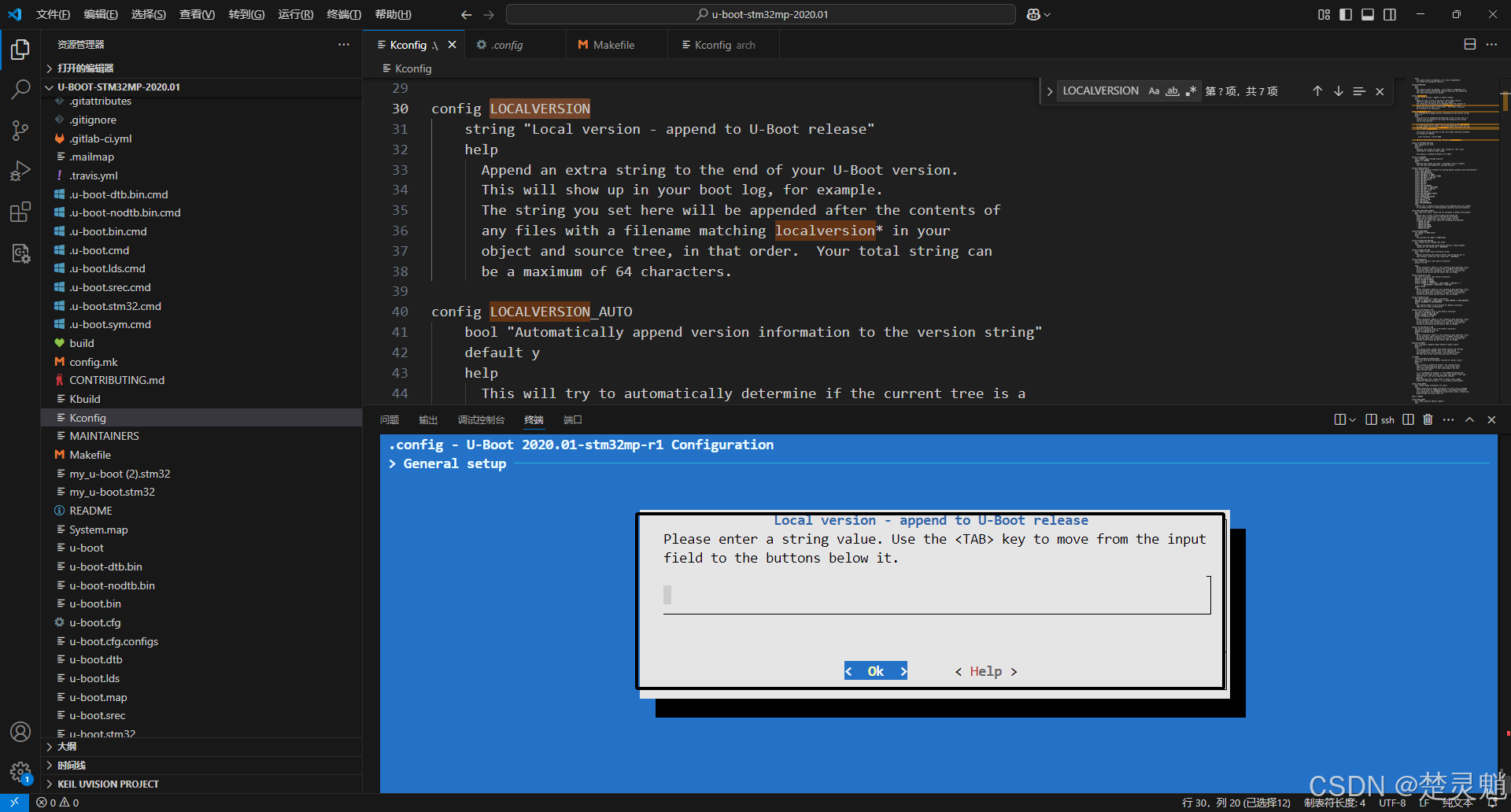
Task: Switch to the Kconfig arch tab
Action: click(x=724, y=45)
